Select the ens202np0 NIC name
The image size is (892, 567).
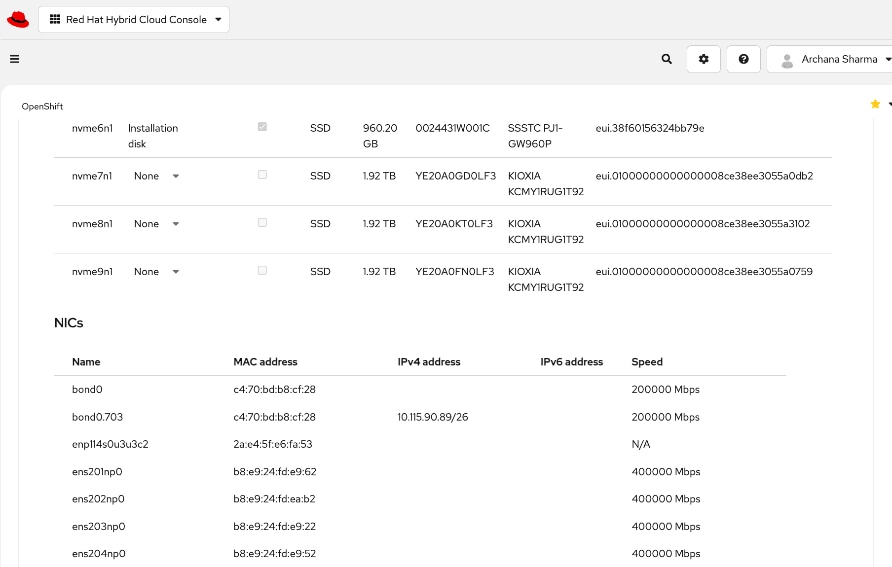98,499
